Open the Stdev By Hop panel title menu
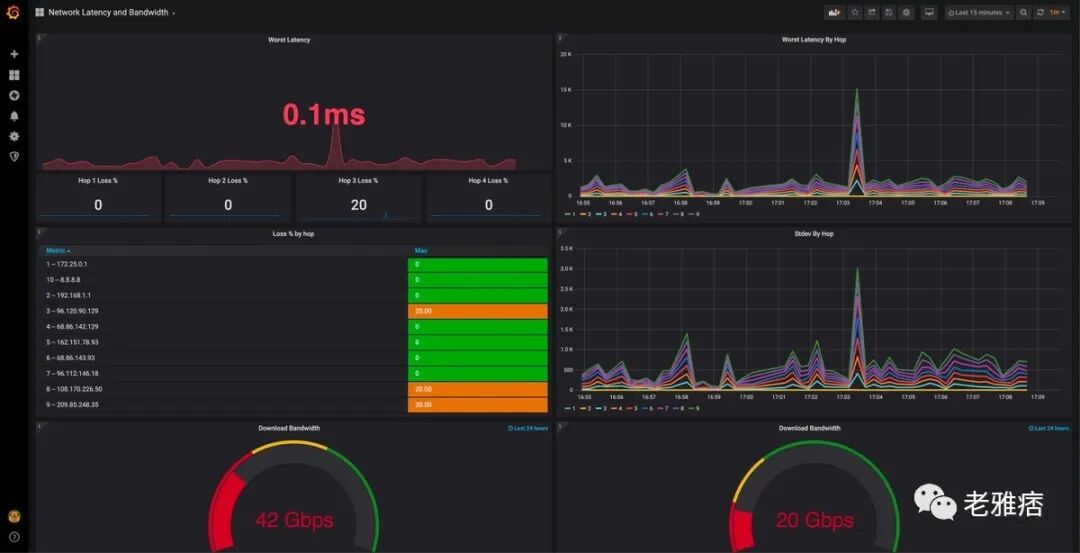Image resolution: width=1080 pixels, height=553 pixels. click(813, 234)
